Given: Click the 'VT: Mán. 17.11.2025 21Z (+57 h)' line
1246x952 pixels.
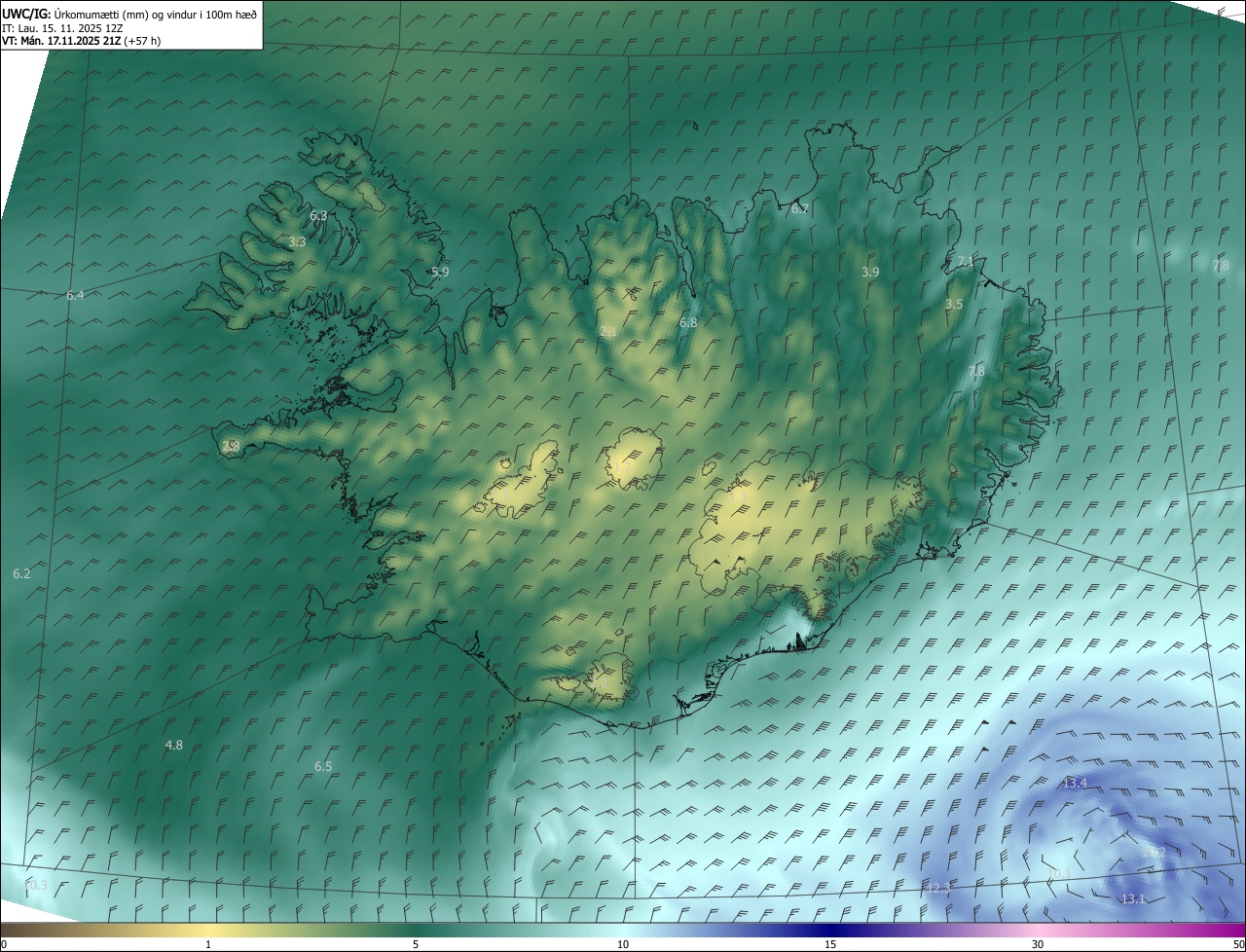Looking at the screenshot, I should tap(82, 41).
